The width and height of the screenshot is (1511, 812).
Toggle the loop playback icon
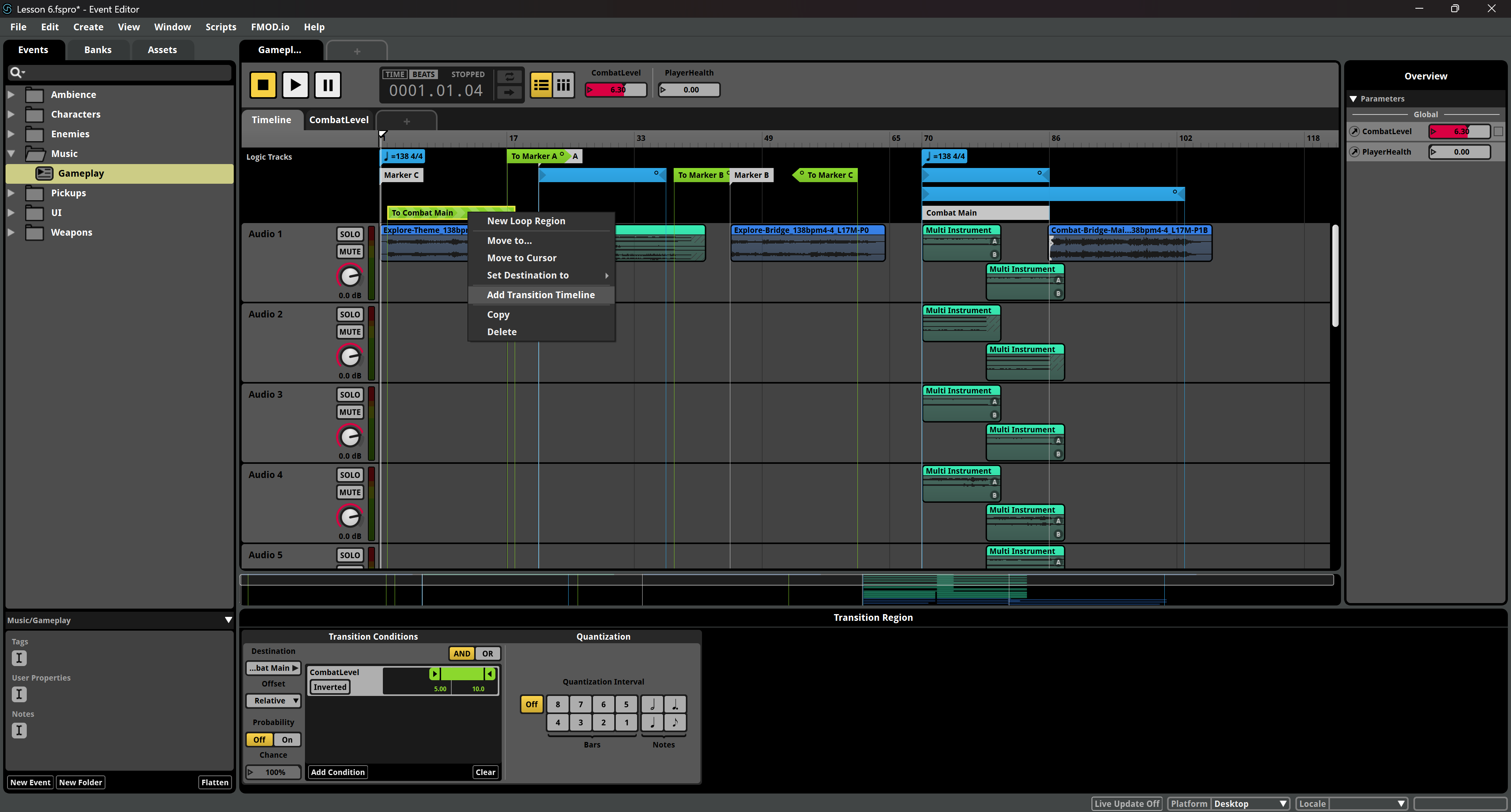click(509, 77)
